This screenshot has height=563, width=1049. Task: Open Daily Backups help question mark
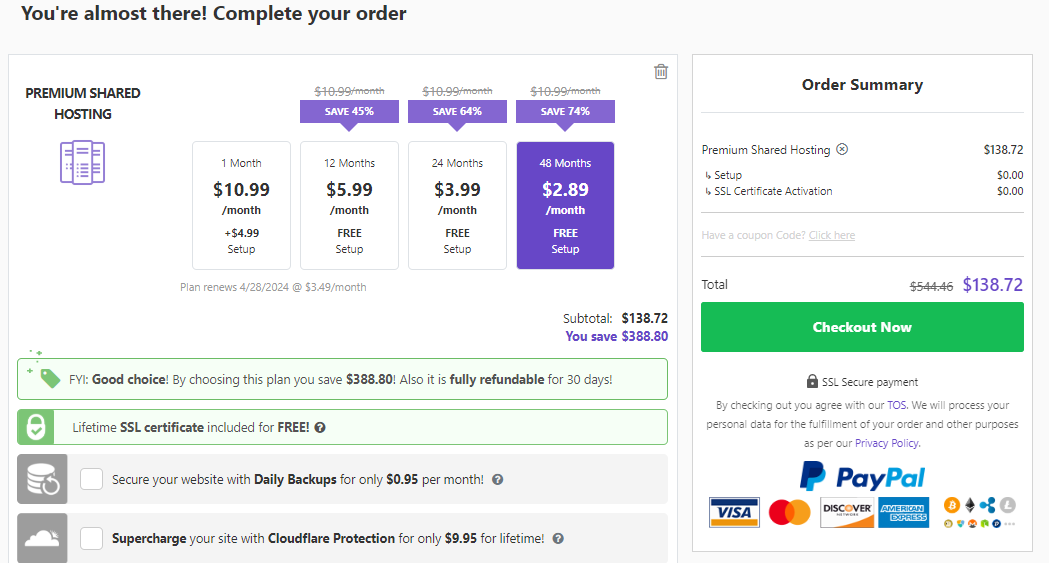pos(497,479)
